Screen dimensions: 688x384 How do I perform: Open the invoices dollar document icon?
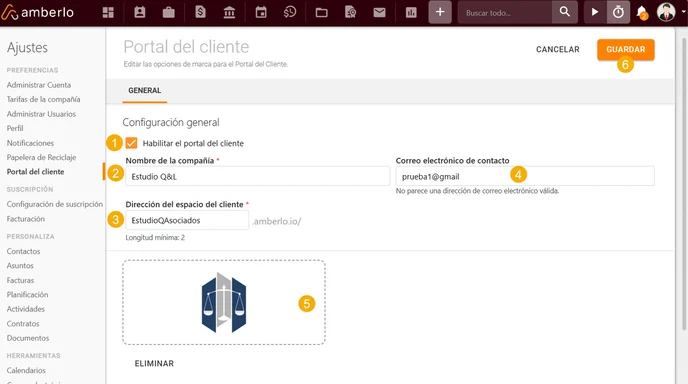(x=200, y=12)
